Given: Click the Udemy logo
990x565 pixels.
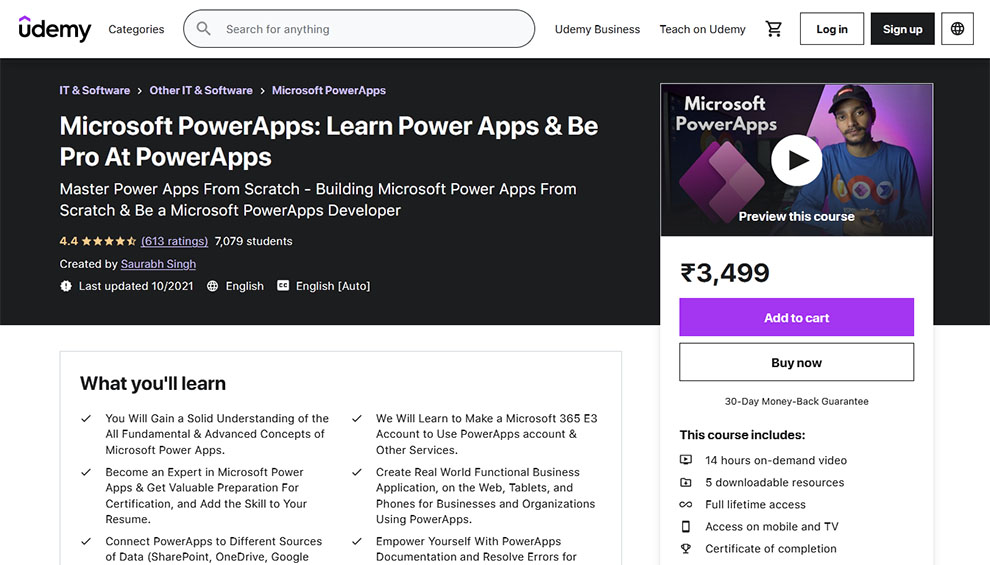Looking at the screenshot, I should pyautogui.click(x=55, y=29).
